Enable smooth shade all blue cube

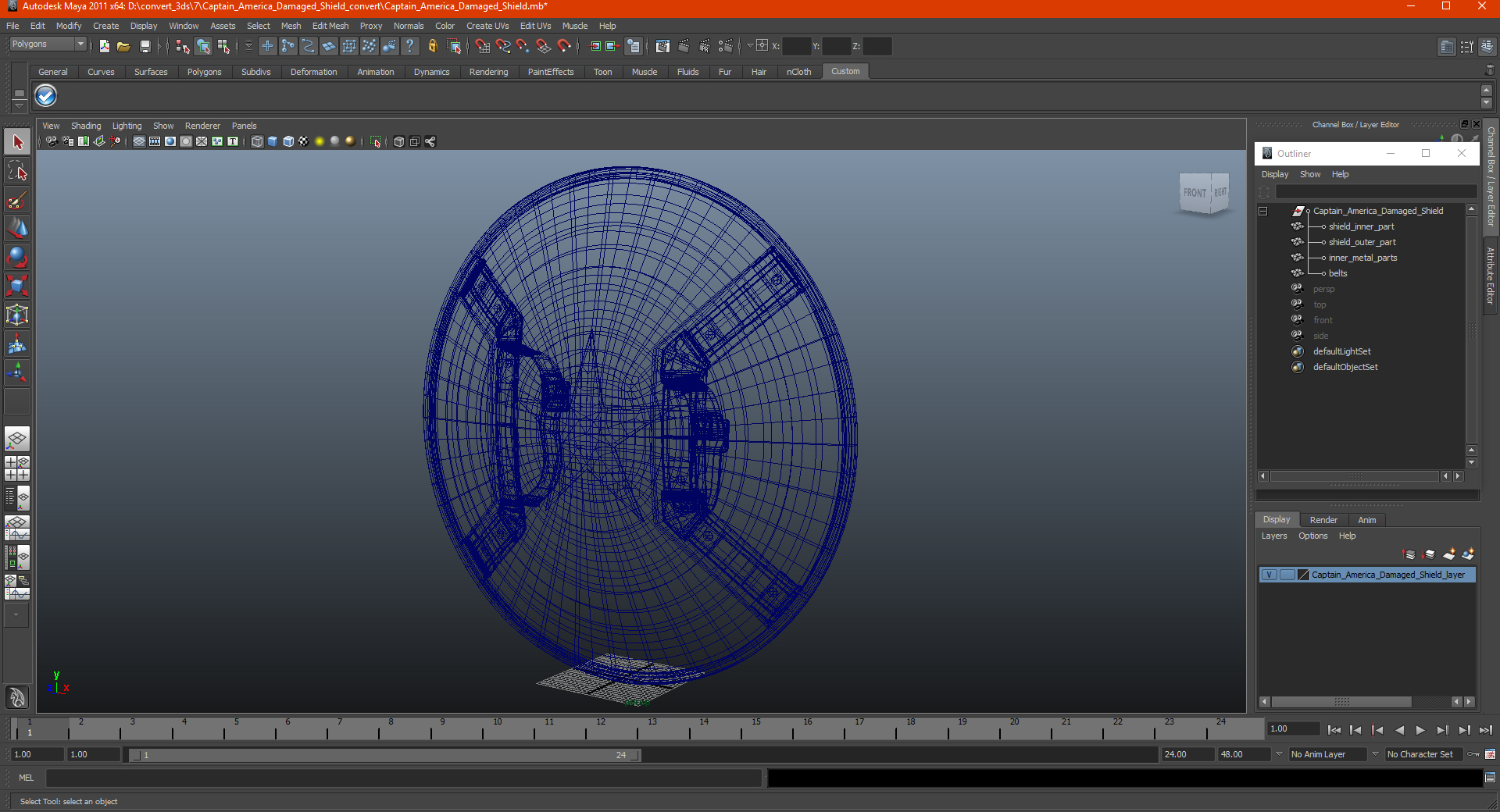273,141
